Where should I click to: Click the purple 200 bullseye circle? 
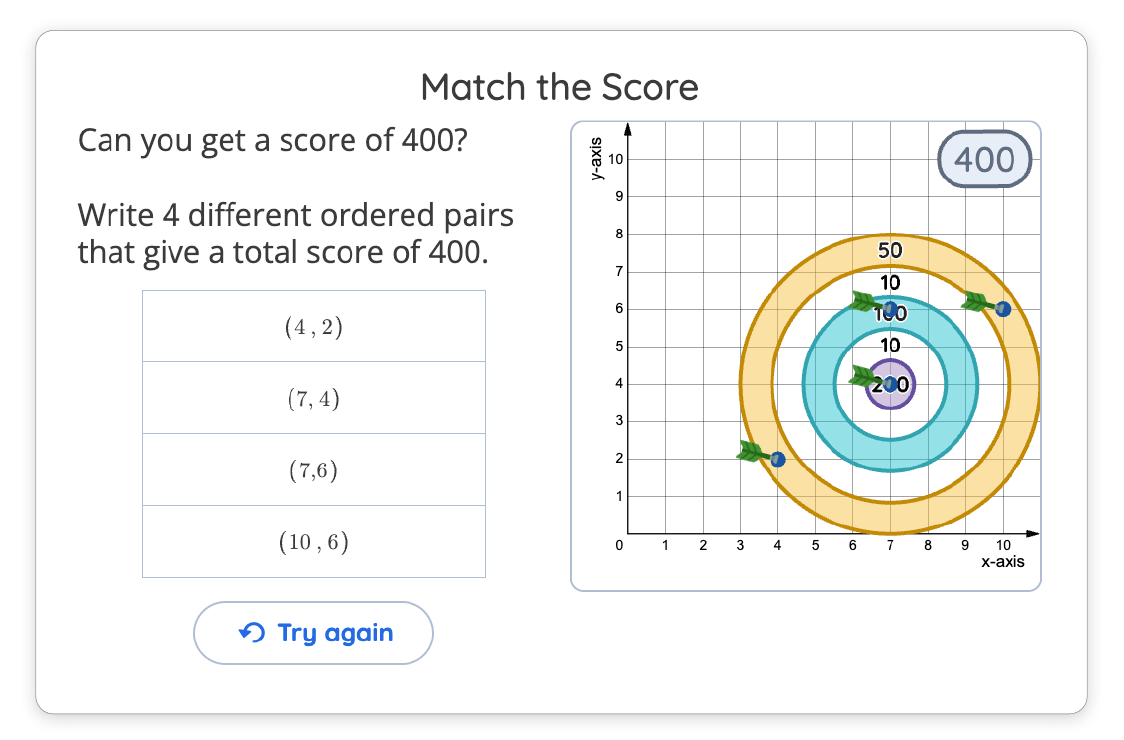click(890, 385)
